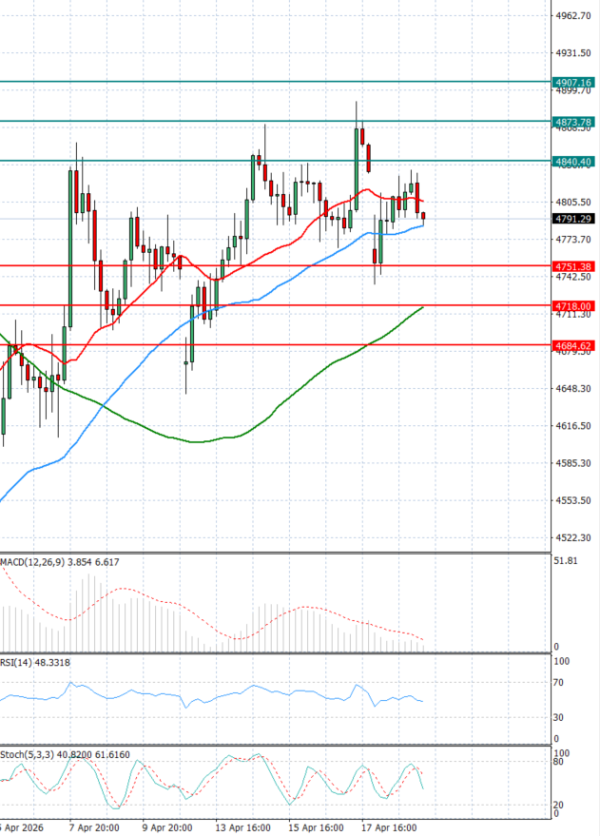Select the 9 Apr 20:00 date marker

[168, 828]
